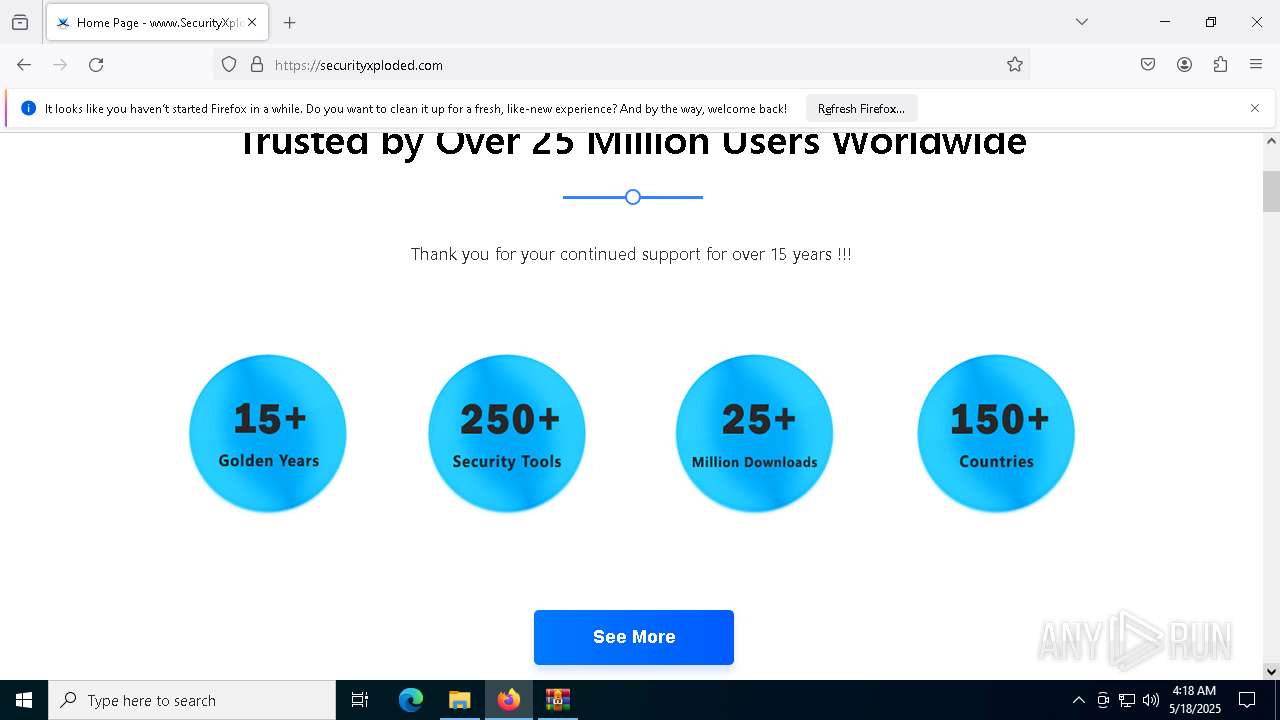Click the 25+ Million Downloads circle
This screenshot has width=1280, height=720.
click(x=754, y=434)
